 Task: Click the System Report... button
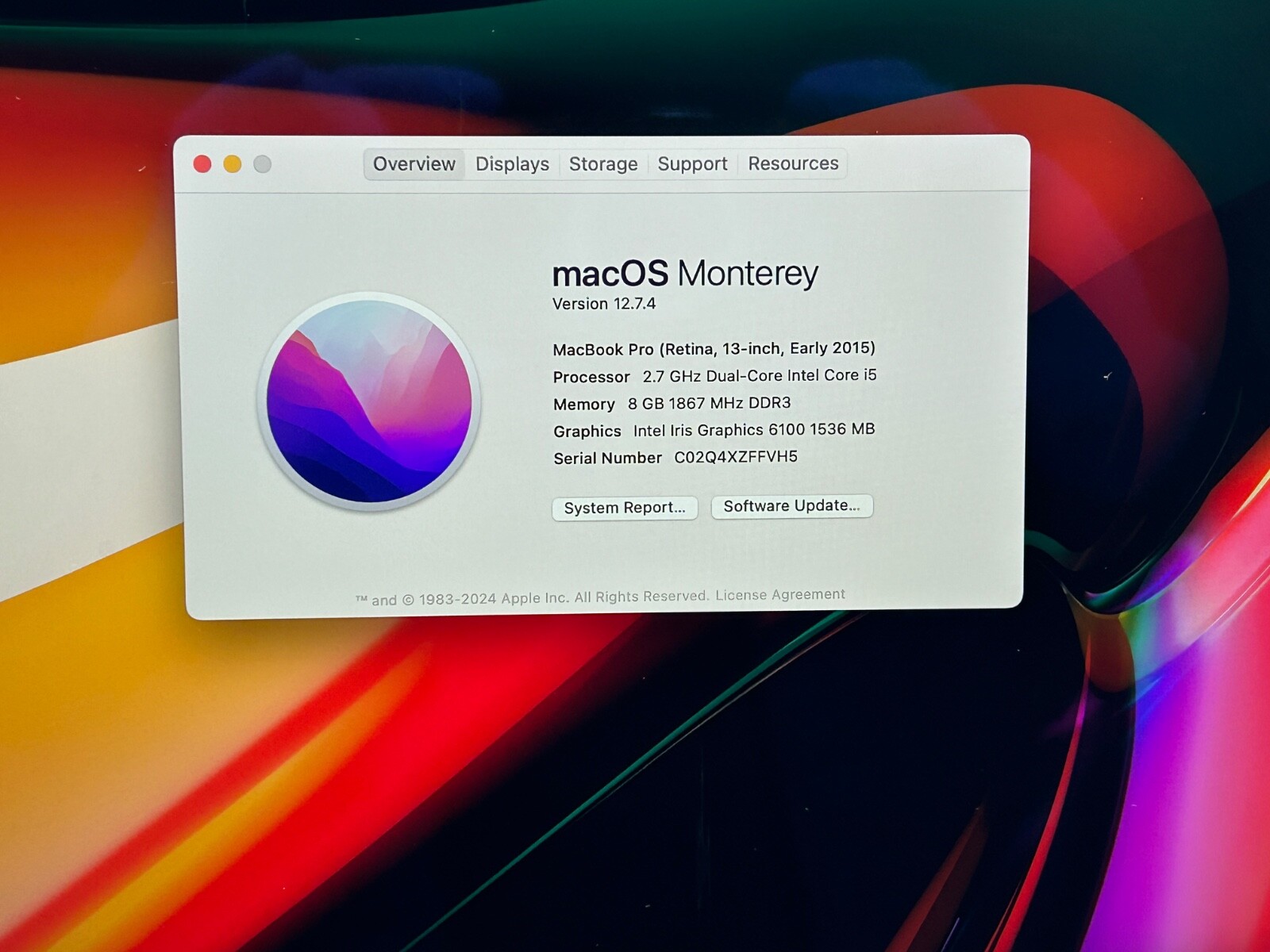coord(625,508)
